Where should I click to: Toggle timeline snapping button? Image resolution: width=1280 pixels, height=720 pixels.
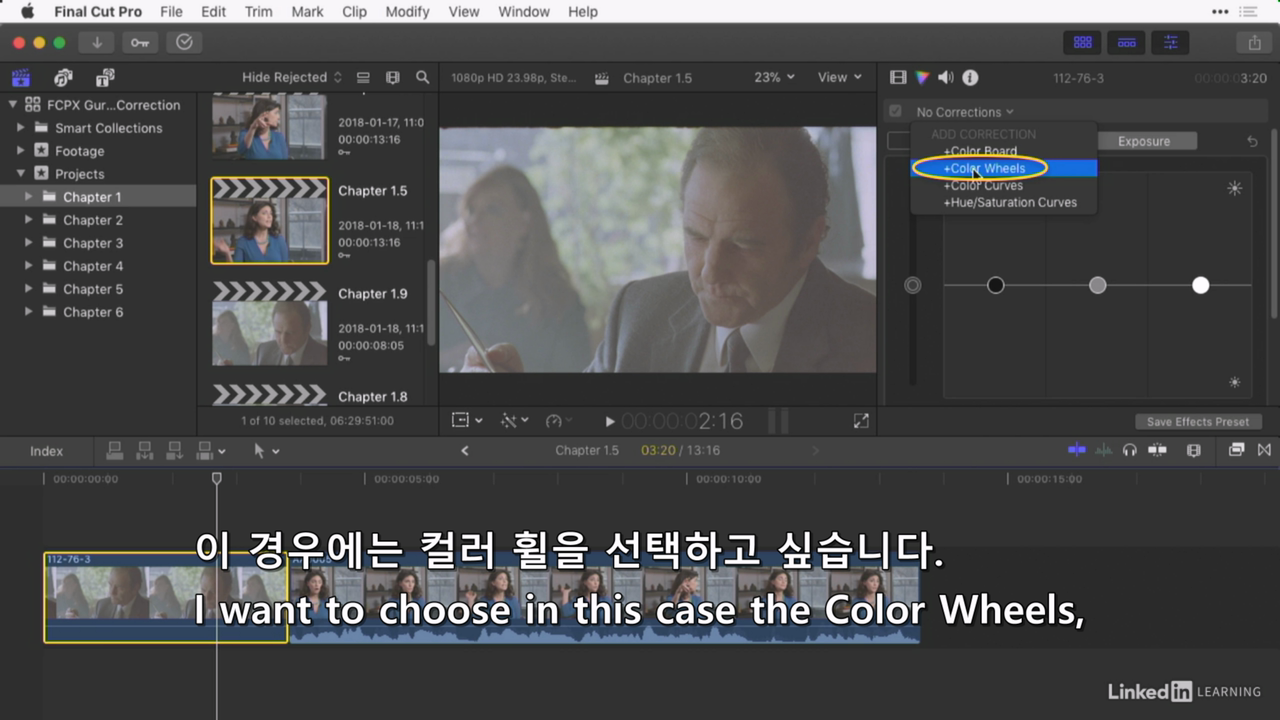coord(1157,450)
